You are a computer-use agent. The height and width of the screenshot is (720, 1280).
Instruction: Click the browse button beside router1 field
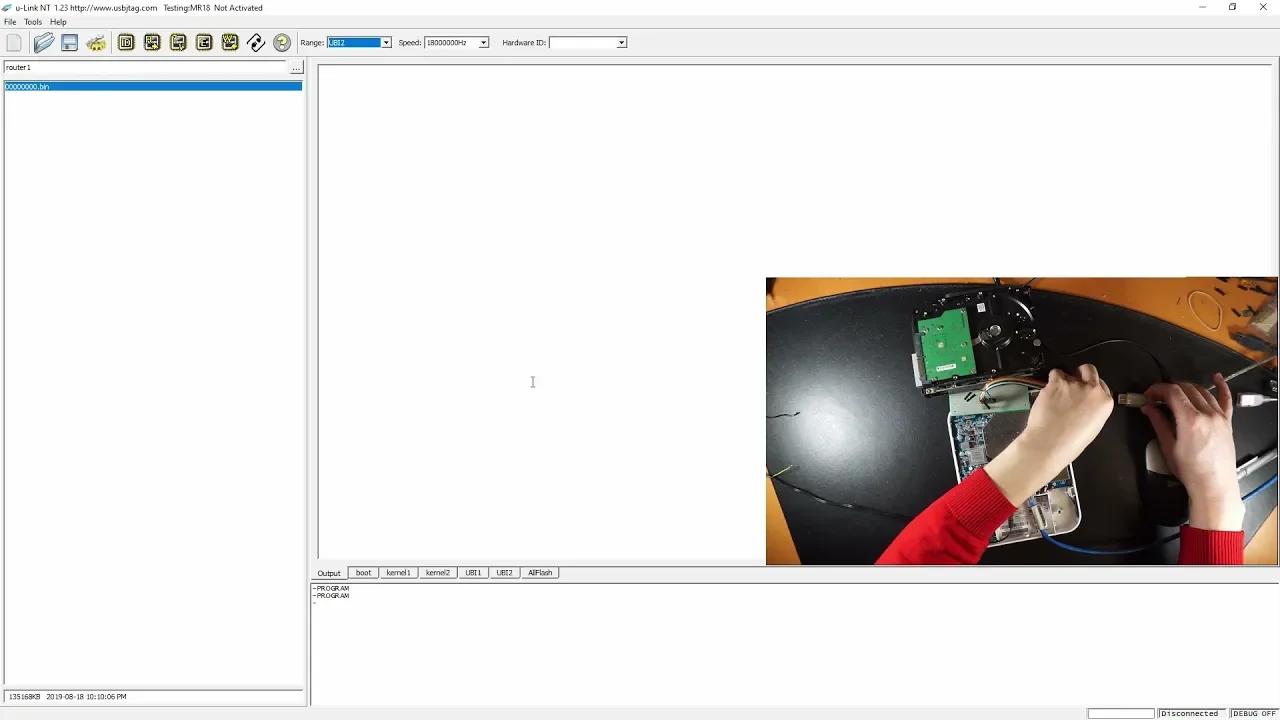pos(296,67)
